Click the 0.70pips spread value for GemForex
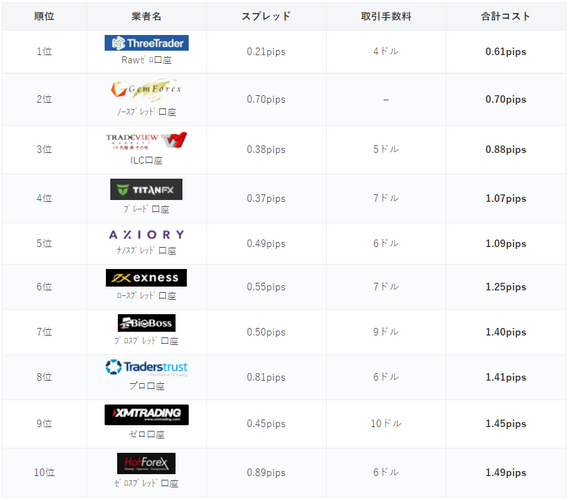568x500 pixels. (266, 99)
